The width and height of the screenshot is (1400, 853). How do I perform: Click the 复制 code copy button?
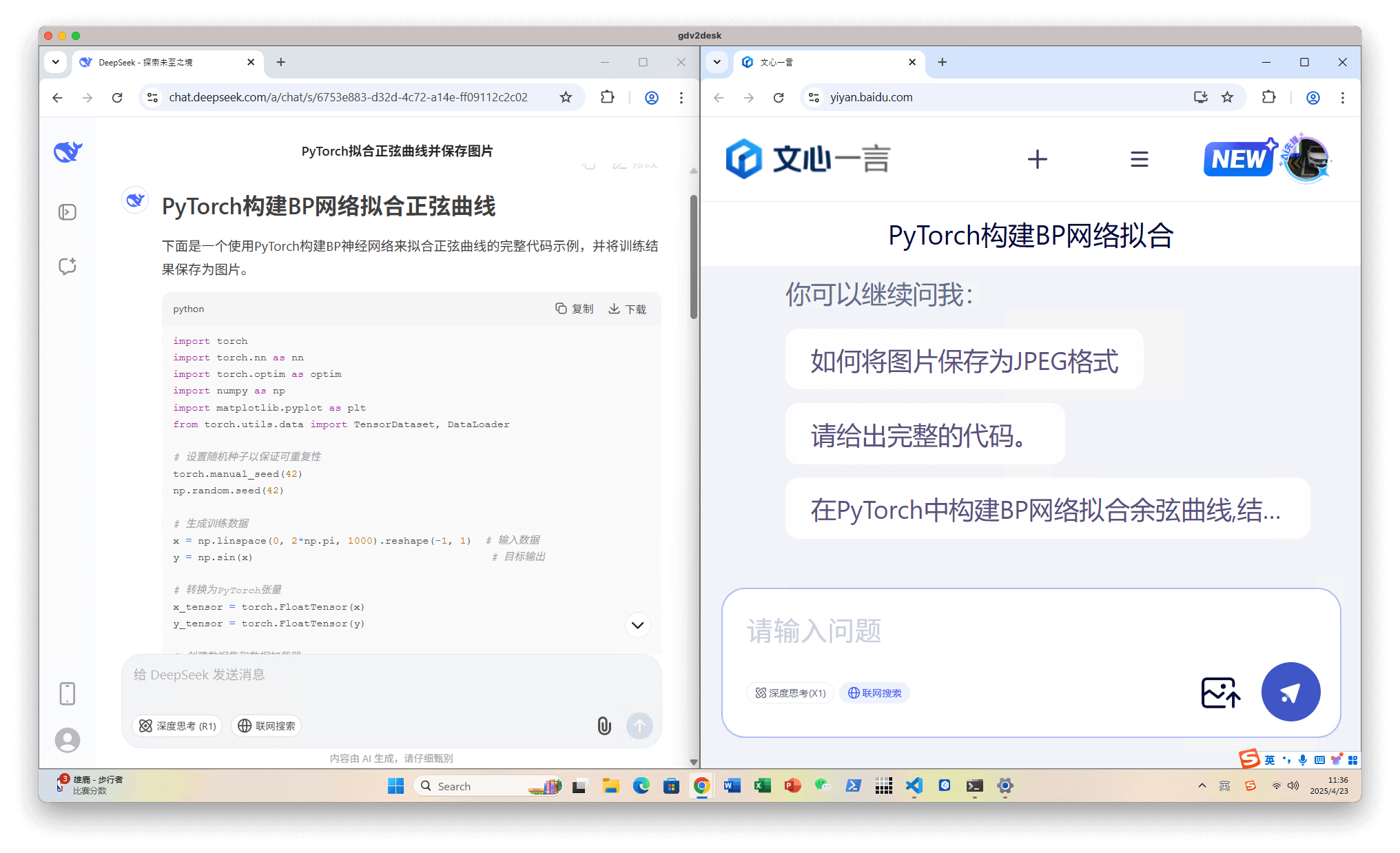(x=575, y=309)
